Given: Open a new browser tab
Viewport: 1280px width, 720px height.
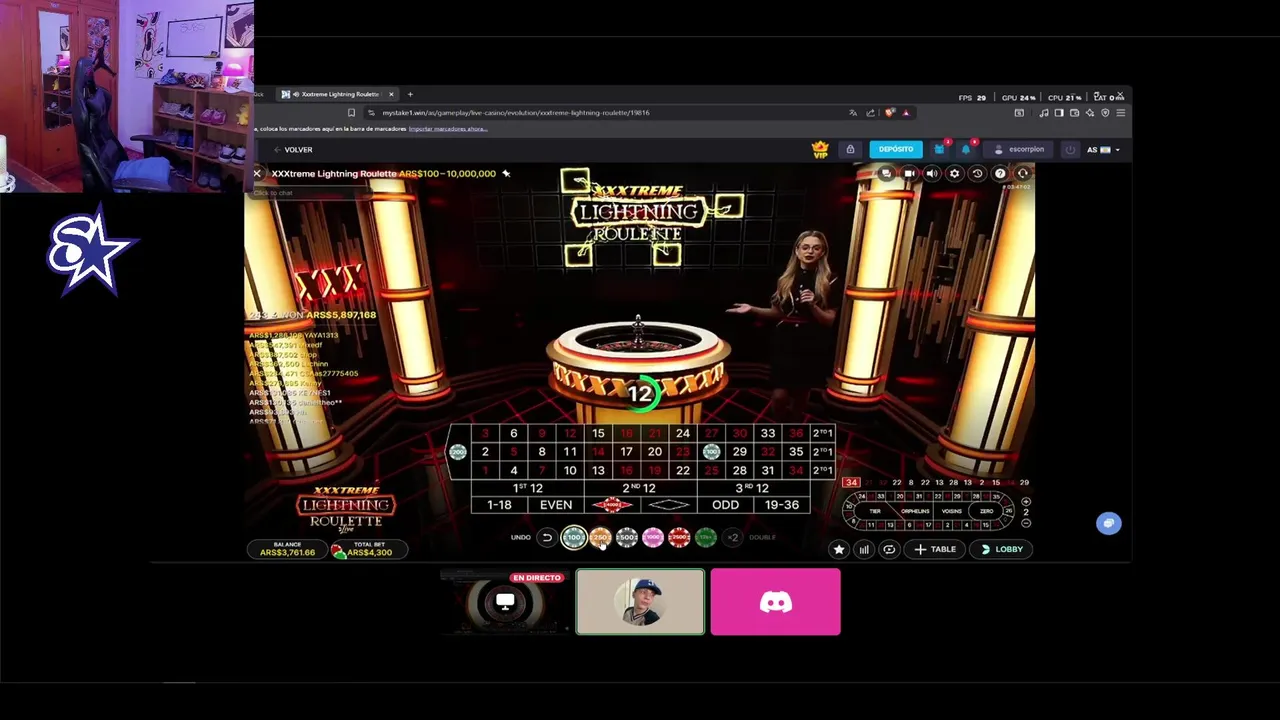Looking at the screenshot, I should [x=410, y=94].
